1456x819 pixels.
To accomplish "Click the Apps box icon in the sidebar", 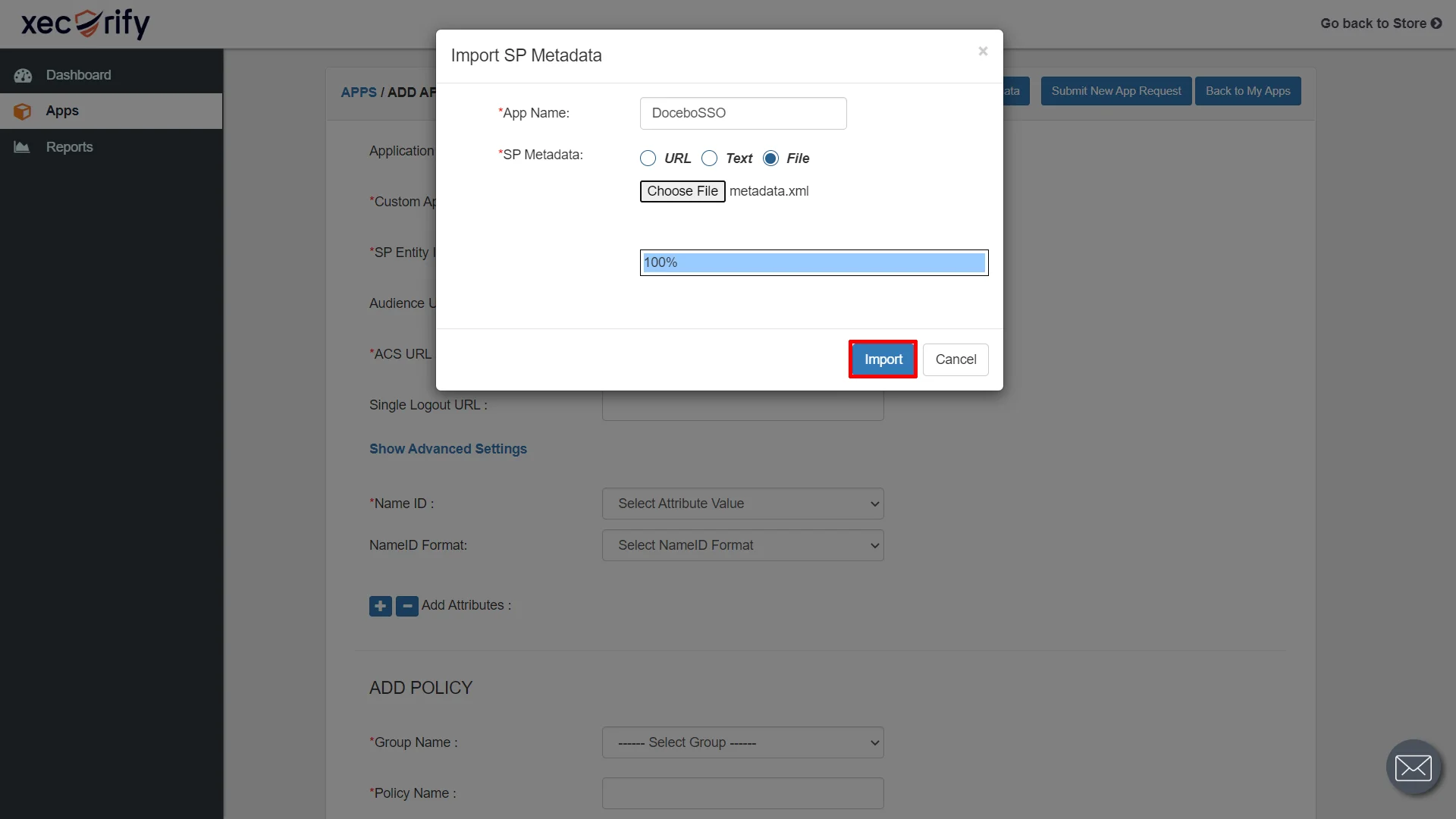I will (x=23, y=111).
